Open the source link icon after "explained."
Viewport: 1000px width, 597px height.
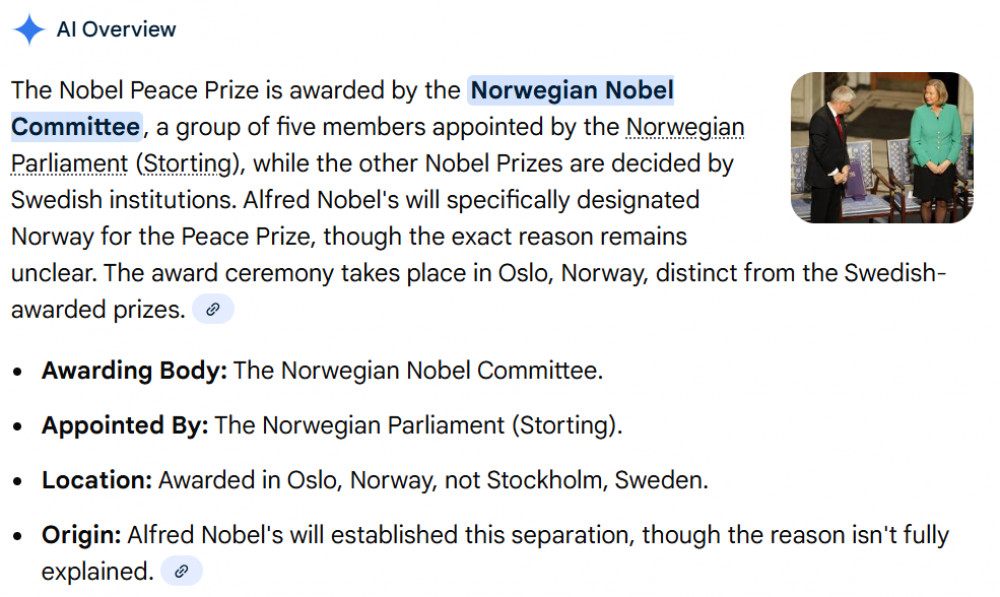[x=181, y=571]
